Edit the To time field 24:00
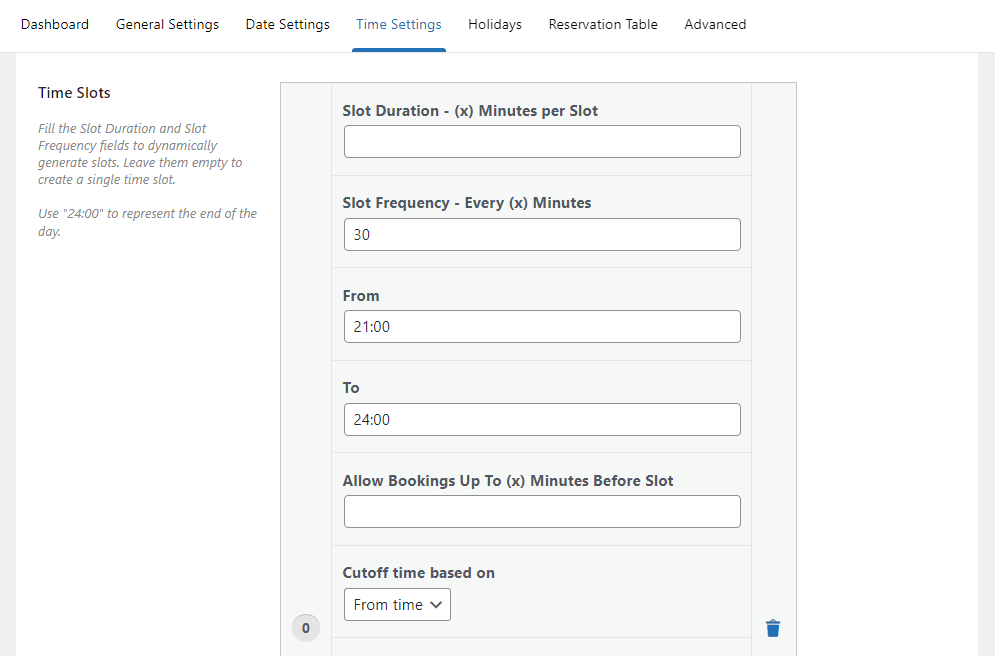The image size is (995, 656). point(542,419)
